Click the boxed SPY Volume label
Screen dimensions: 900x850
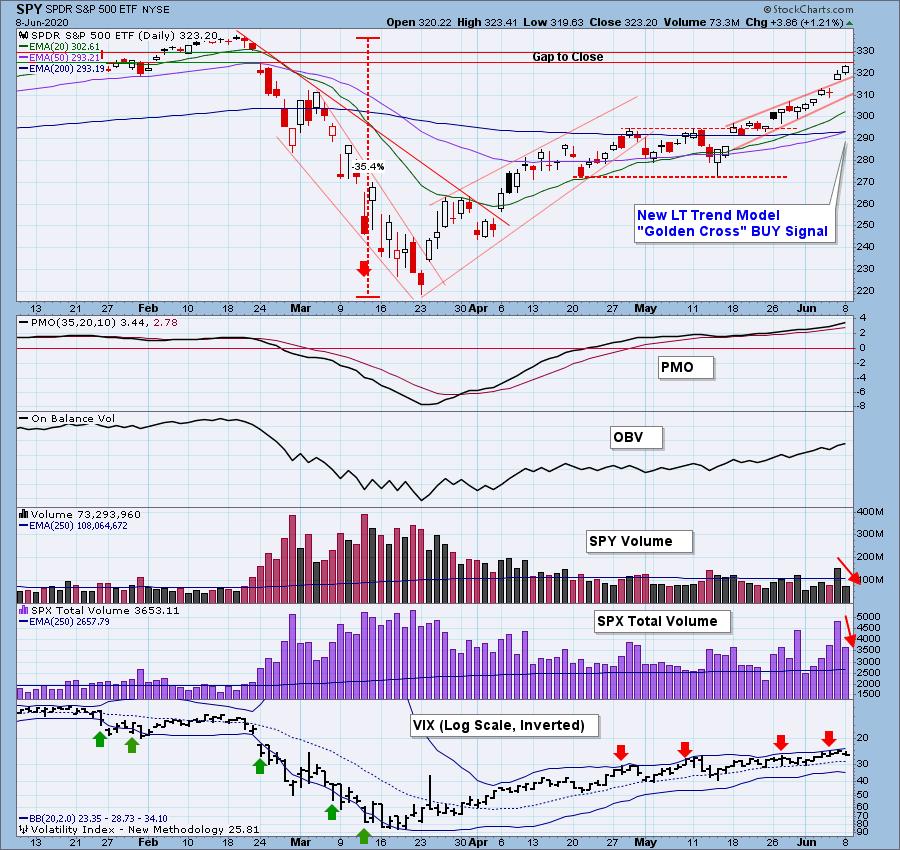click(639, 541)
